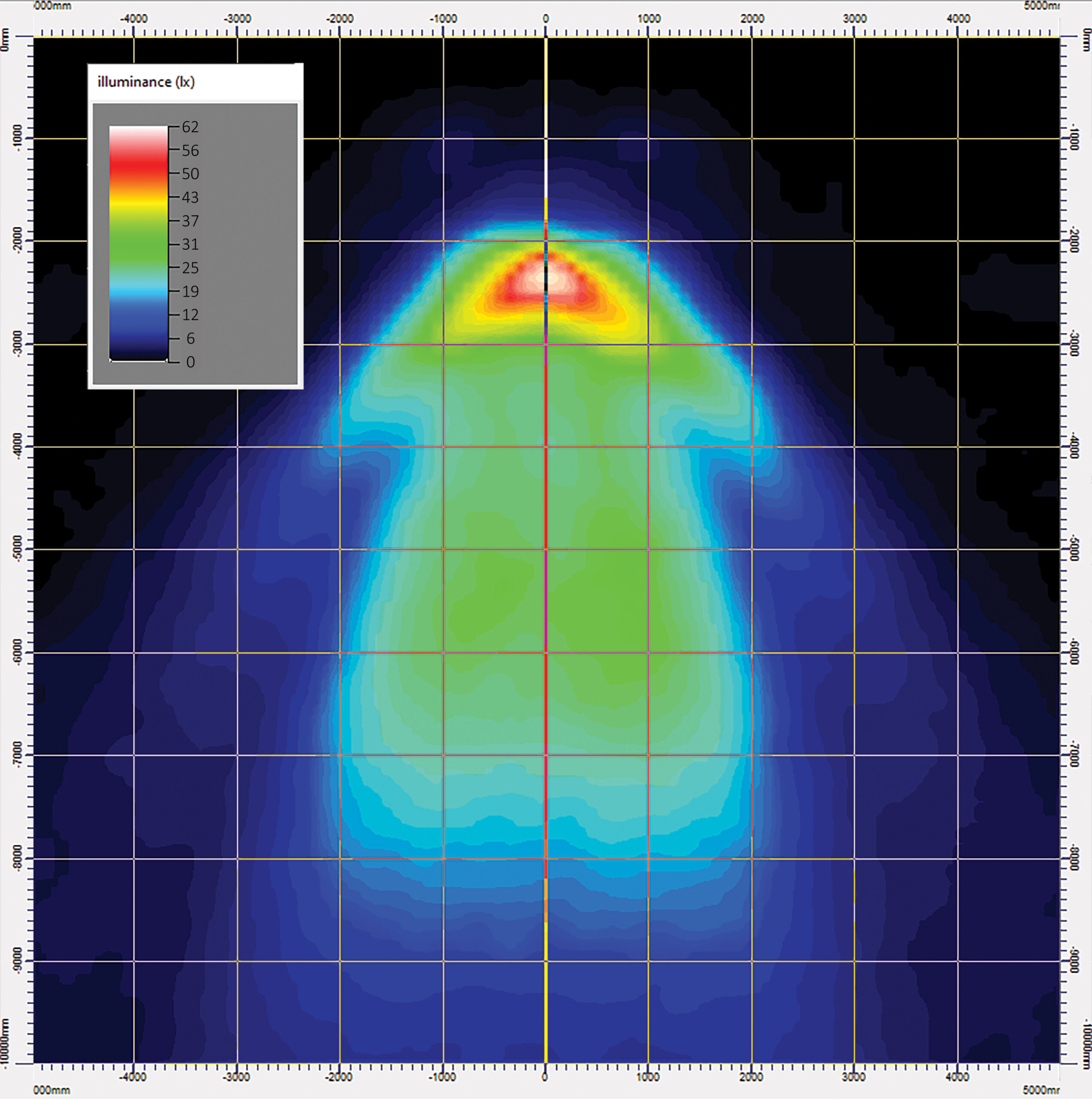
Task: Click the 5000mm label at the top-right corner
Action: 1042,6
